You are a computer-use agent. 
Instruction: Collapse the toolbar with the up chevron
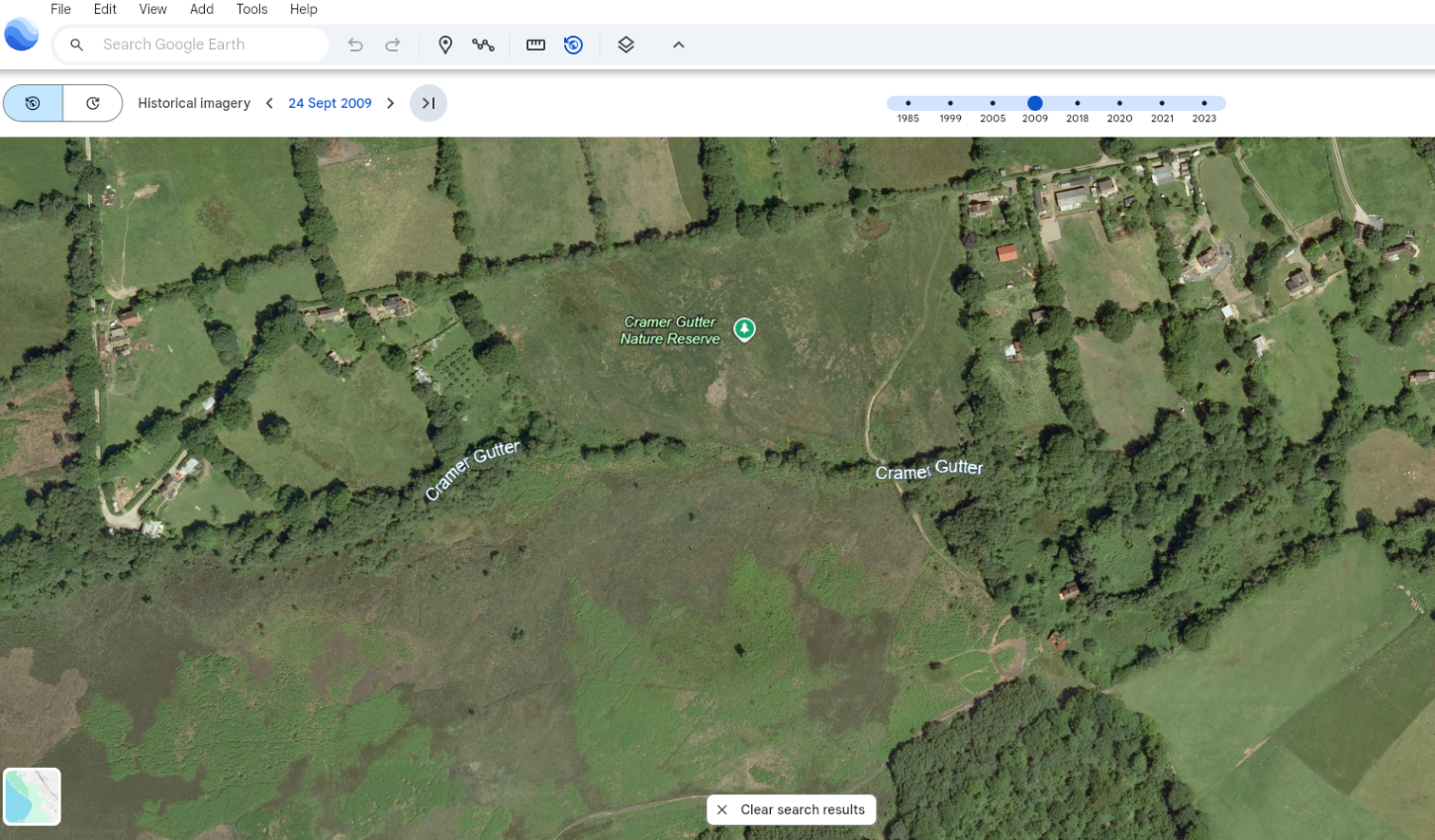coord(679,45)
